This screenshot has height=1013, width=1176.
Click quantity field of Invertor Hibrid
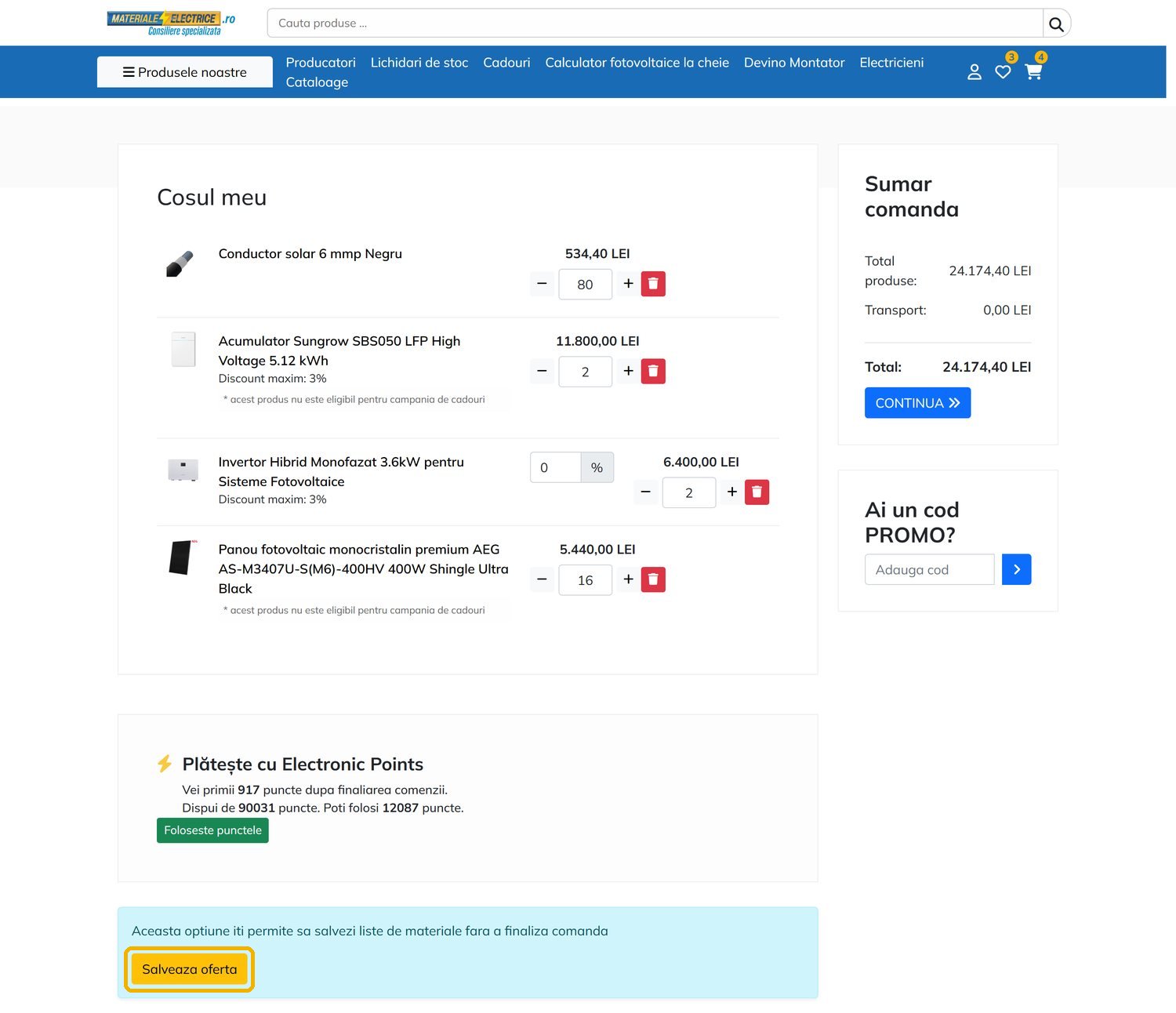688,493
